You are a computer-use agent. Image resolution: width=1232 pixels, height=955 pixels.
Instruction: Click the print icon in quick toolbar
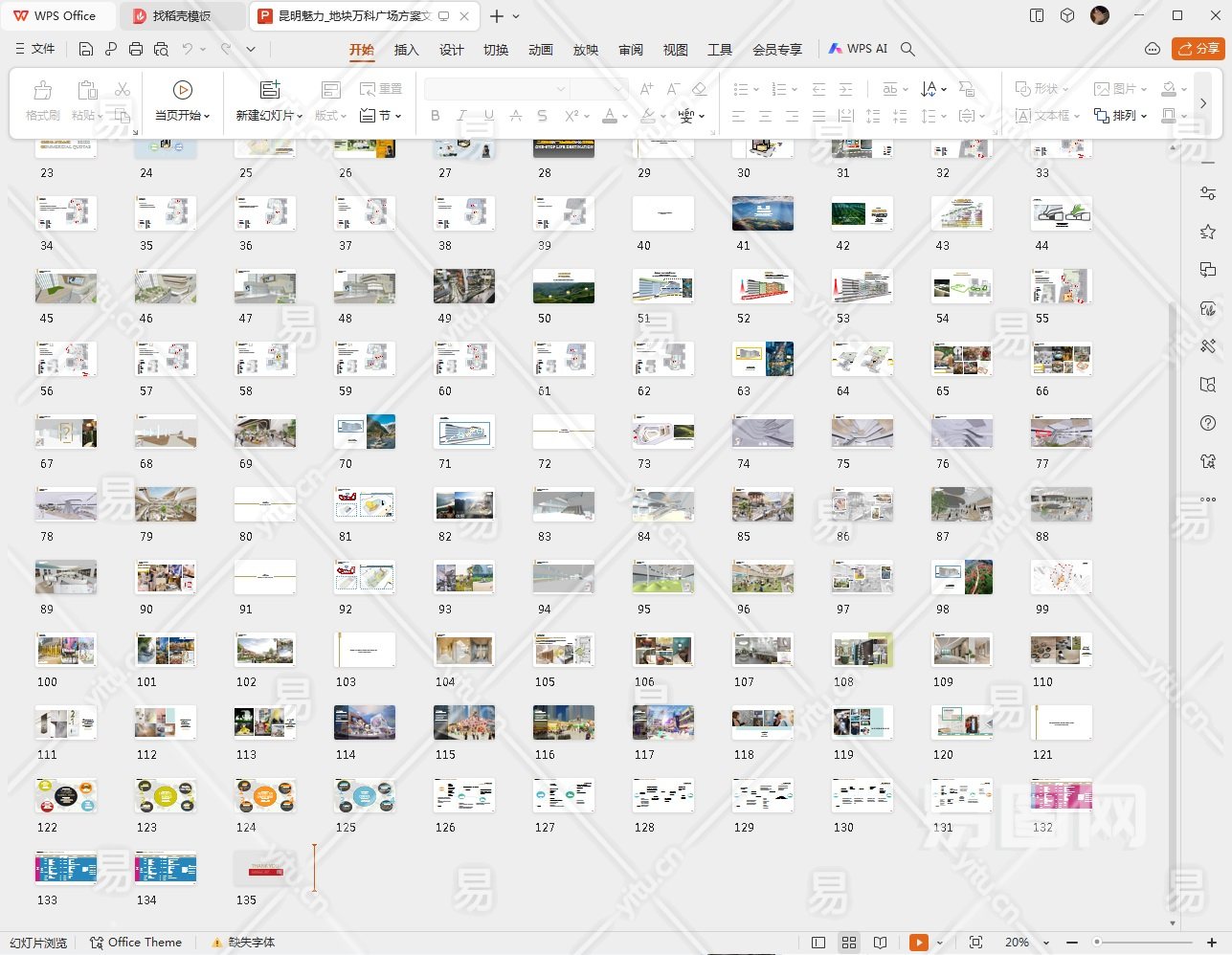[x=136, y=49]
